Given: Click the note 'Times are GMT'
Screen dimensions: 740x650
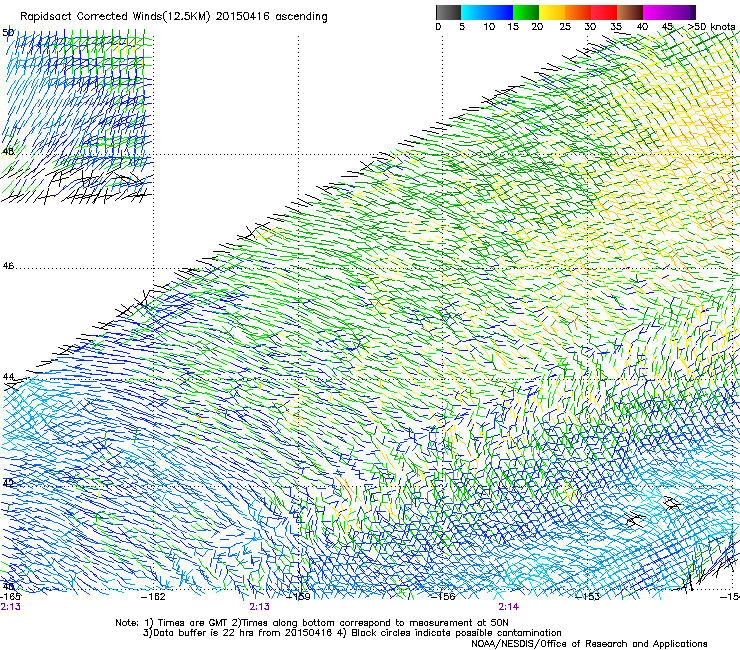Looking at the screenshot, I should (193, 623).
